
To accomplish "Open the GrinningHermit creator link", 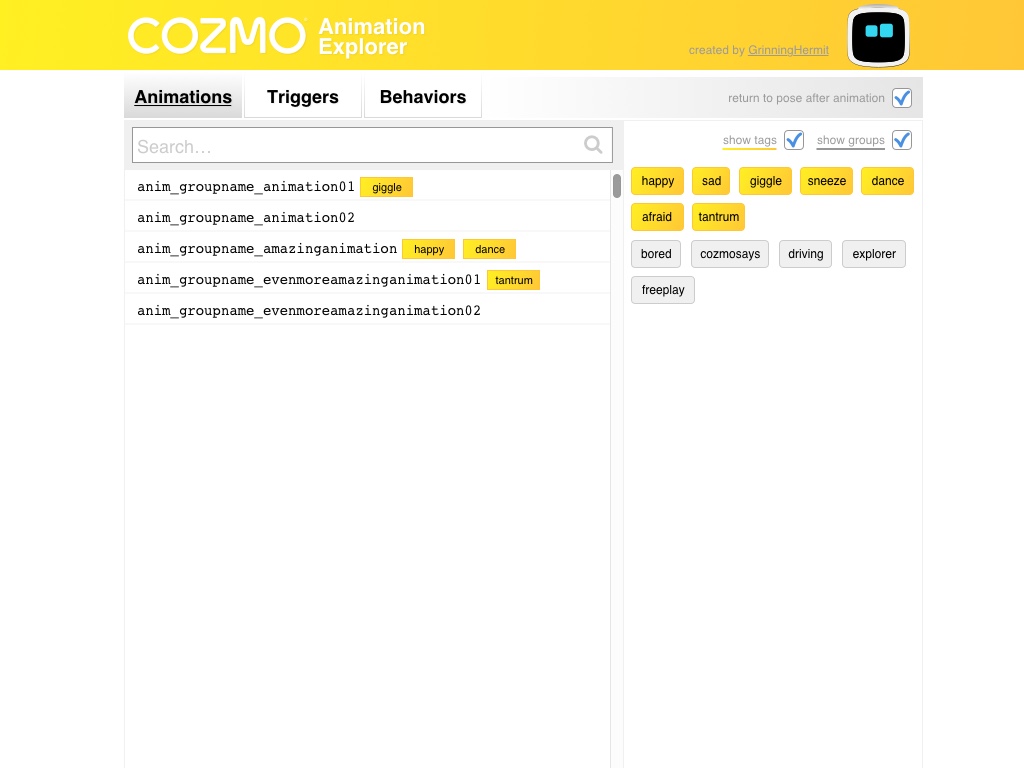I will (x=788, y=50).
